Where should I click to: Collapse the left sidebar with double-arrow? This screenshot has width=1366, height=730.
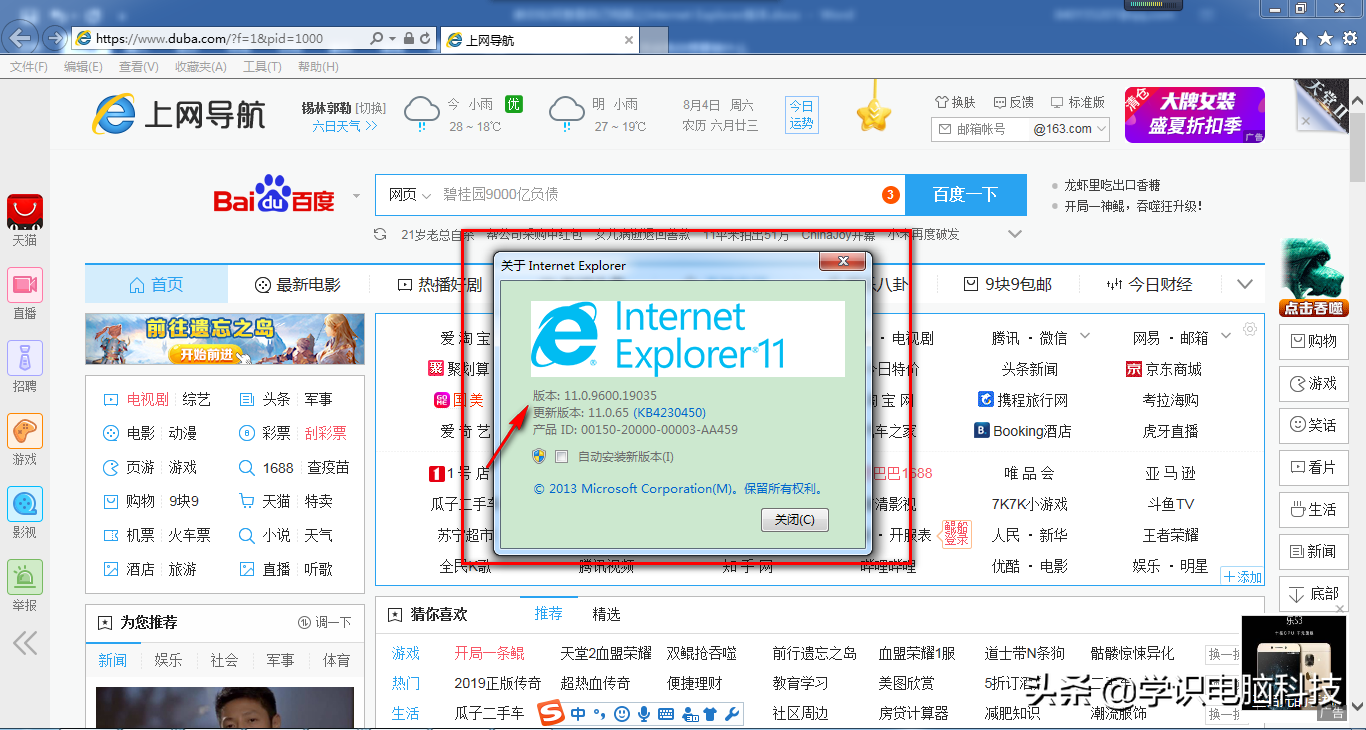coord(25,642)
